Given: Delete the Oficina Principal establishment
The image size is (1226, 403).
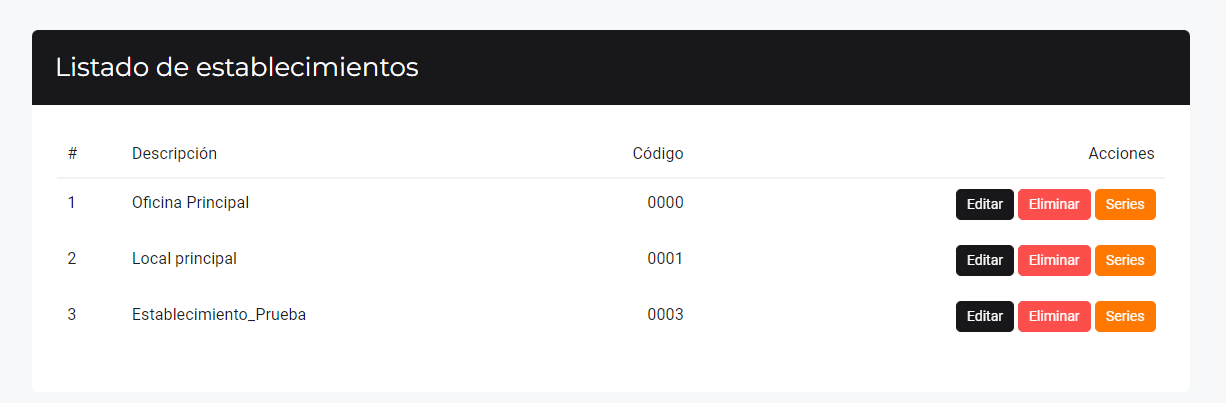Looking at the screenshot, I should pos(1054,204).
